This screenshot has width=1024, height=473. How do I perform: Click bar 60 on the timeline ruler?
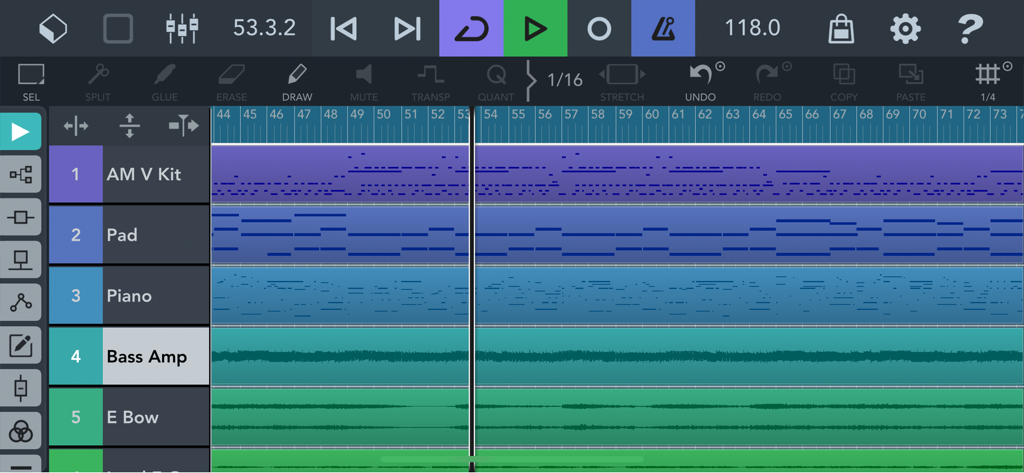coord(653,115)
